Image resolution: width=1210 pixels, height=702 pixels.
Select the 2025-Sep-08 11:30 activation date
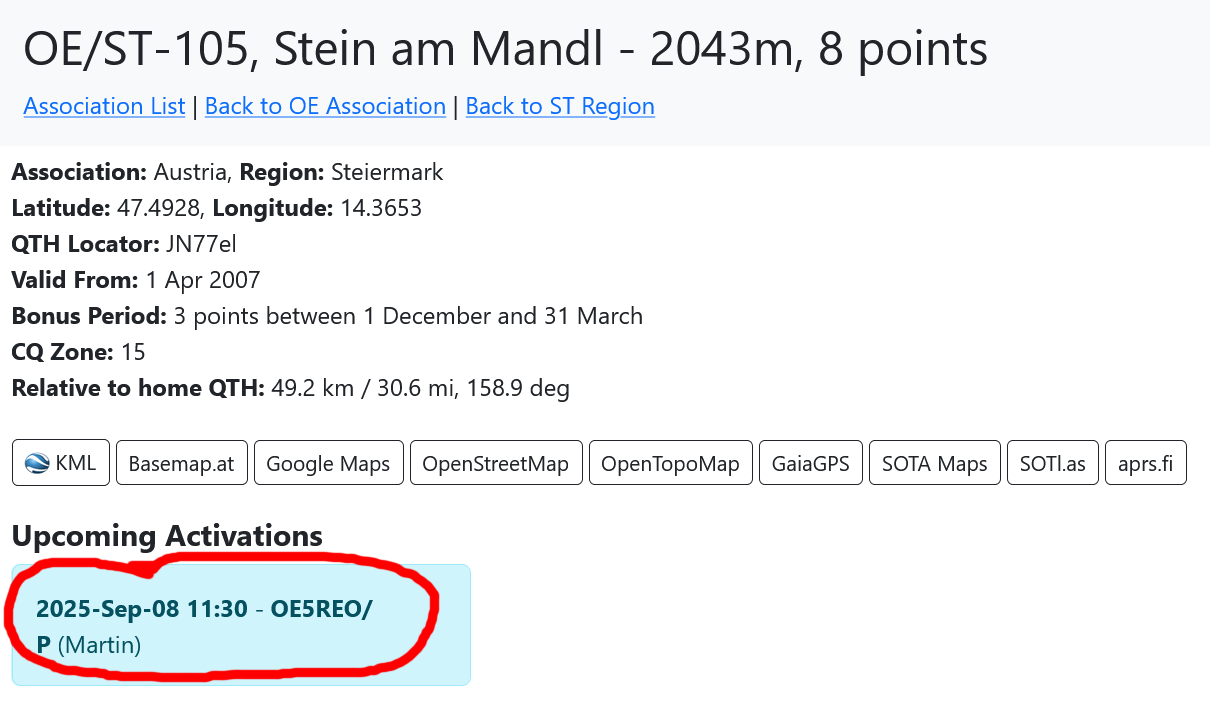141,609
